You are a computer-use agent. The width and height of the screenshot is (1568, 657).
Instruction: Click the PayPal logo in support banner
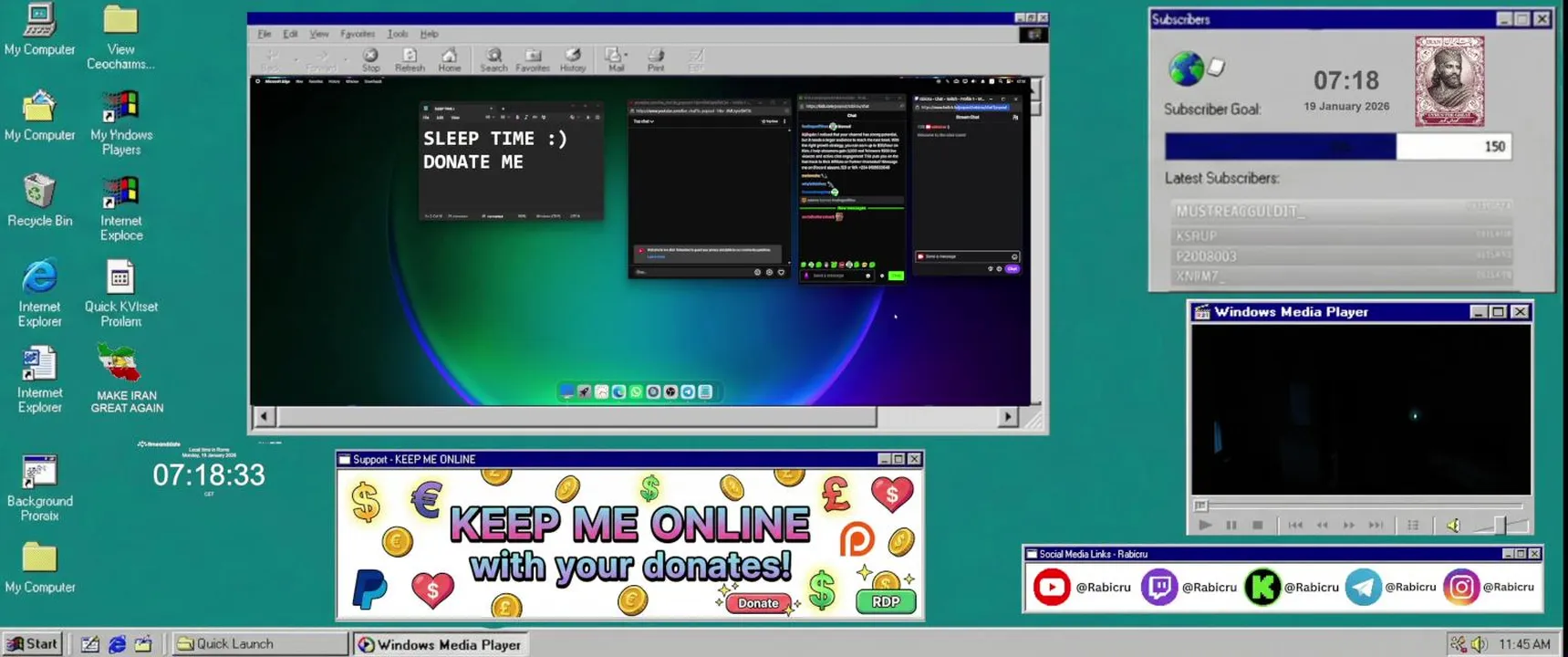370,588
